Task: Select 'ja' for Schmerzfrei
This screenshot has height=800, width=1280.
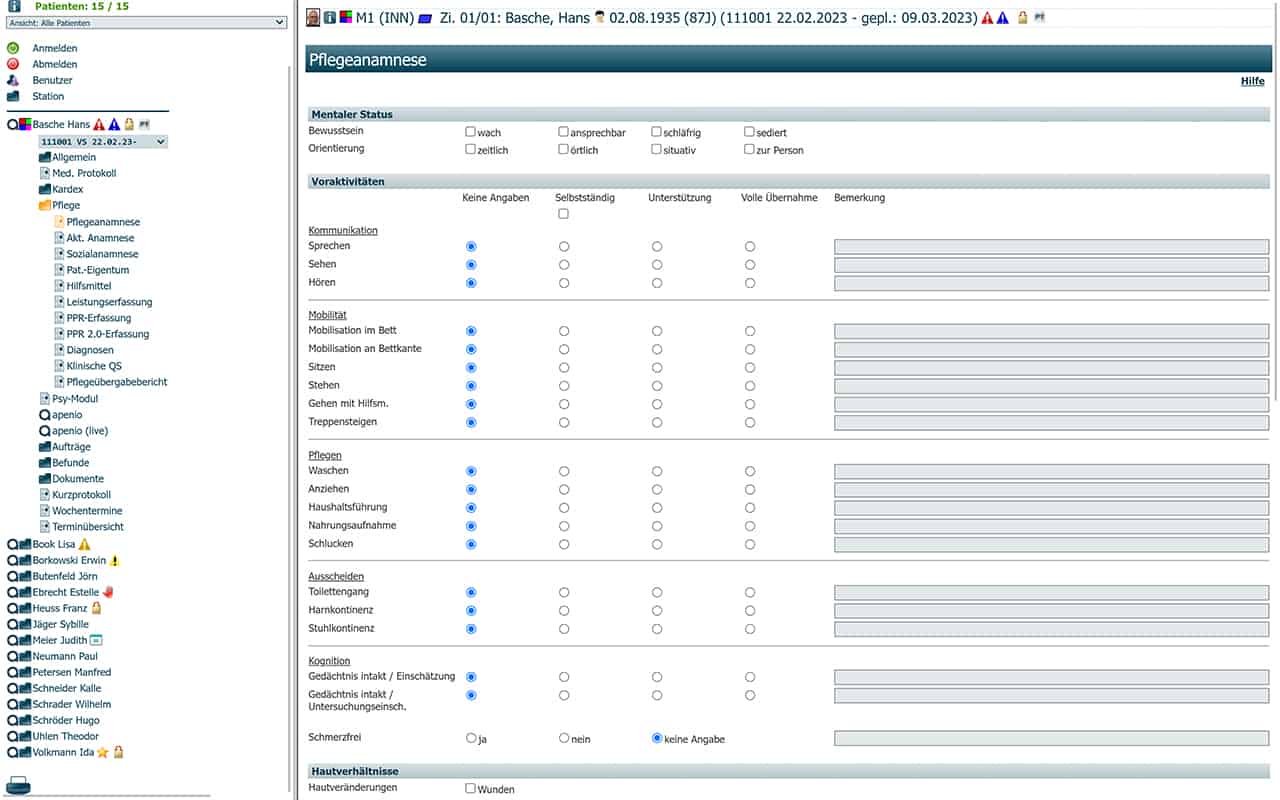Action: coord(471,739)
